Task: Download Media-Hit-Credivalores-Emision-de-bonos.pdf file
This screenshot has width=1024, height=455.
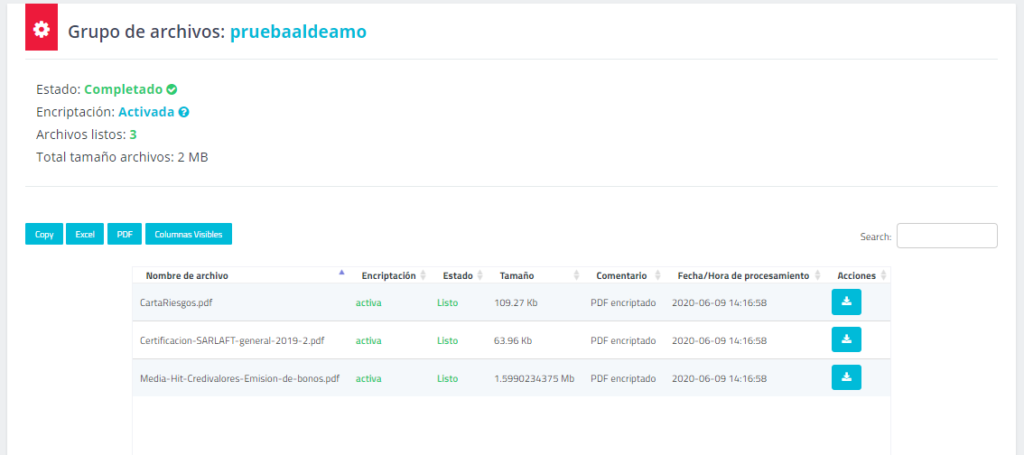Action: pos(846,378)
